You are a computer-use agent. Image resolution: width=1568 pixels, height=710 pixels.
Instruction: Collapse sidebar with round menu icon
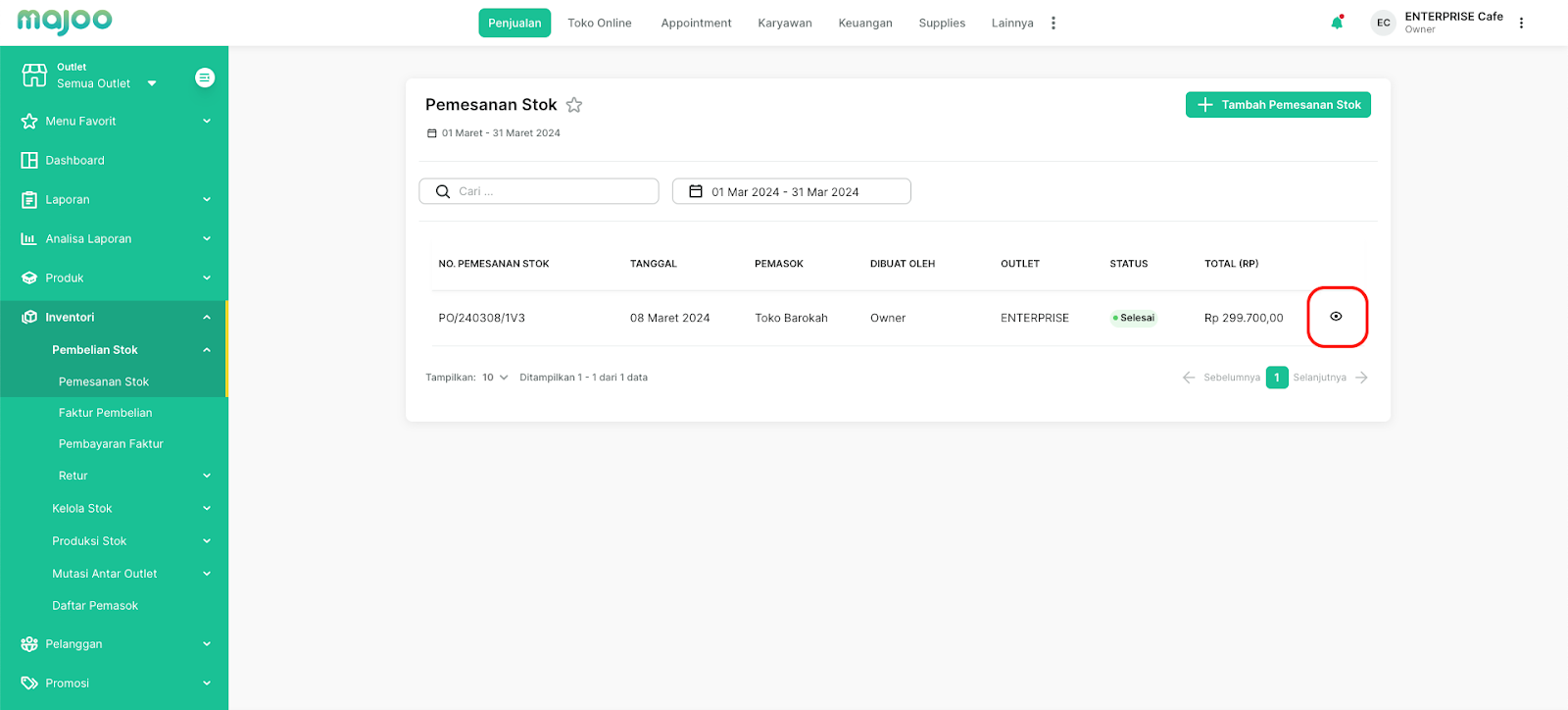click(205, 77)
